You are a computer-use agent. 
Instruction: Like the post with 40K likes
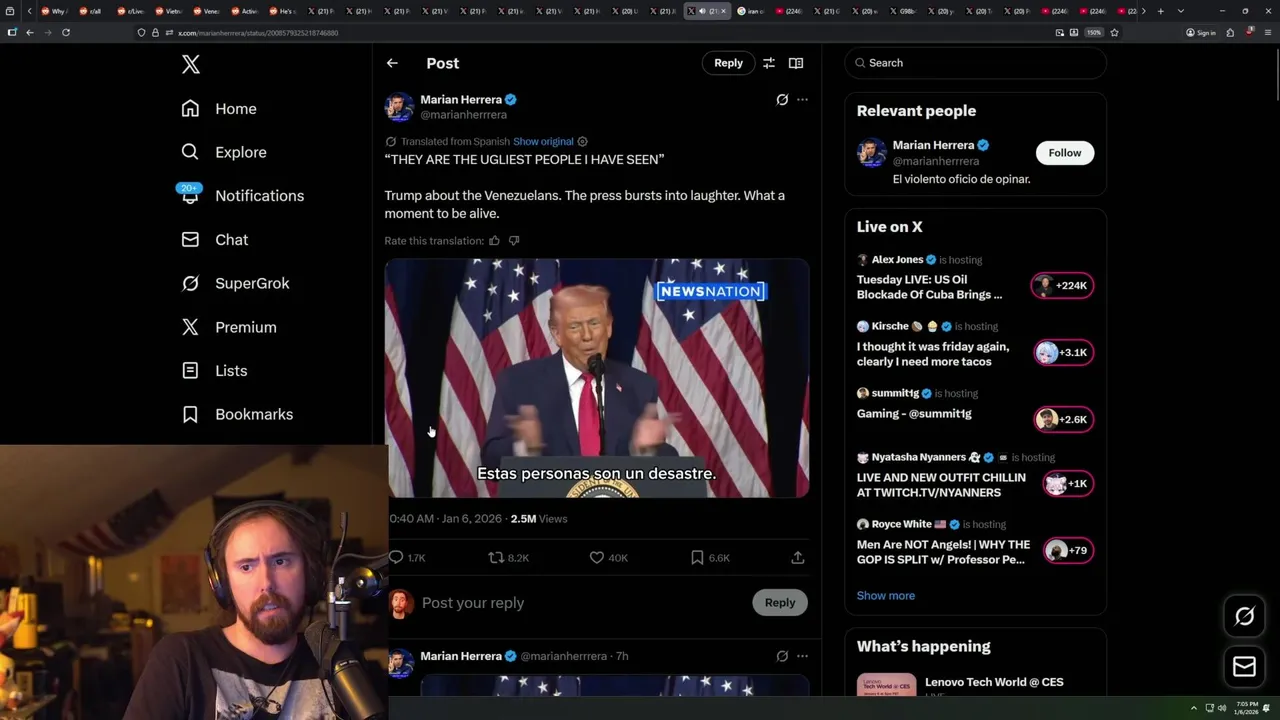coord(597,558)
